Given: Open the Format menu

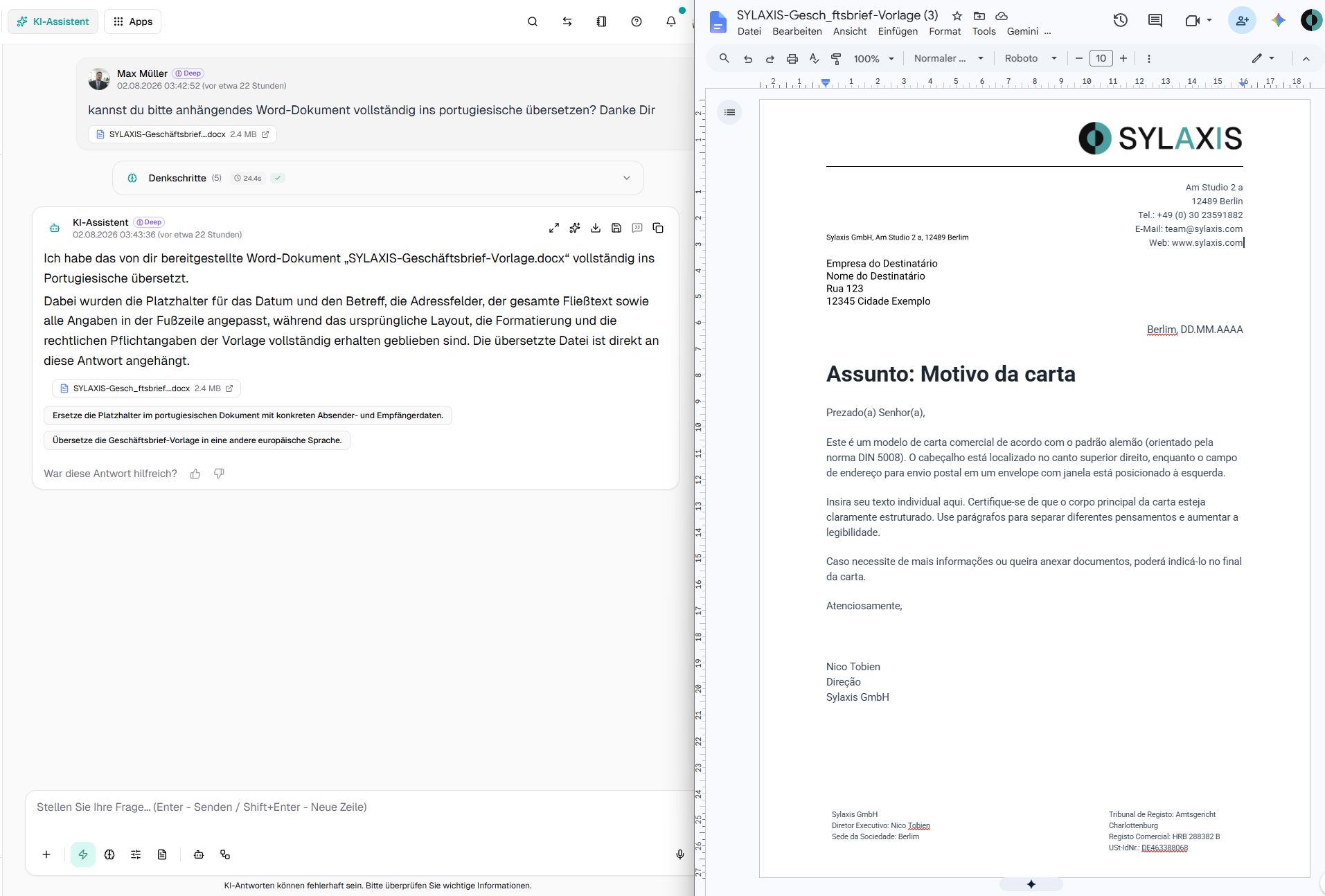Looking at the screenshot, I should (945, 31).
